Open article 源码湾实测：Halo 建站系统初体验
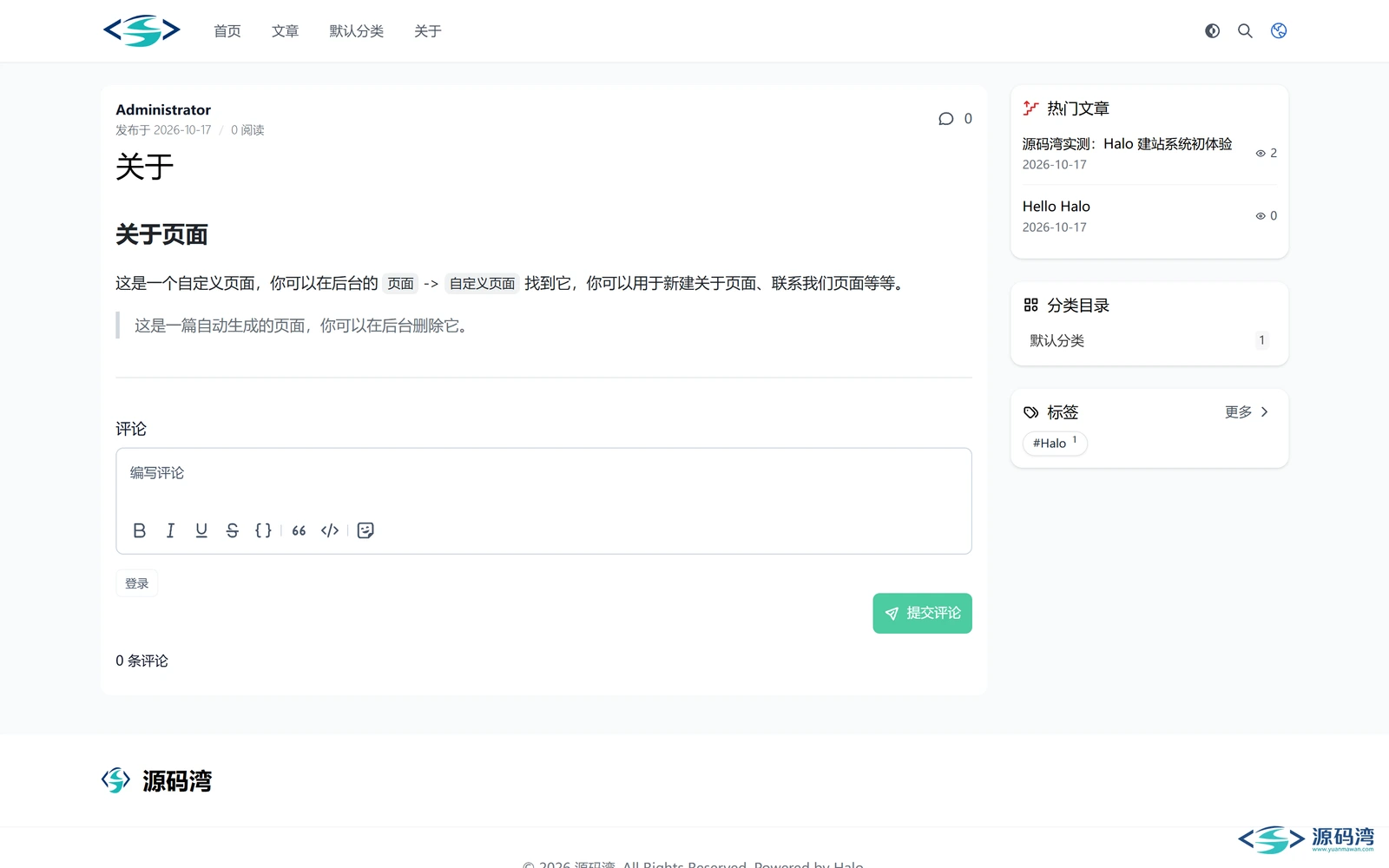Viewport: 1389px width, 868px height. [x=1127, y=144]
